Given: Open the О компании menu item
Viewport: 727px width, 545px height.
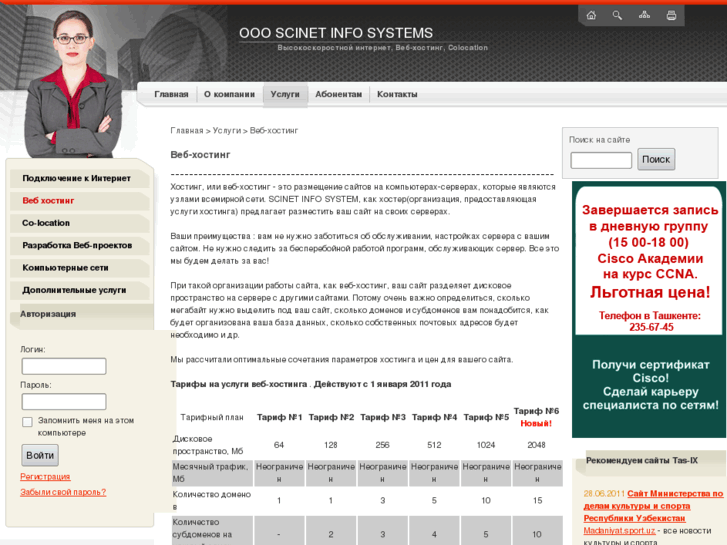Looking at the screenshot, I should 229,94.
